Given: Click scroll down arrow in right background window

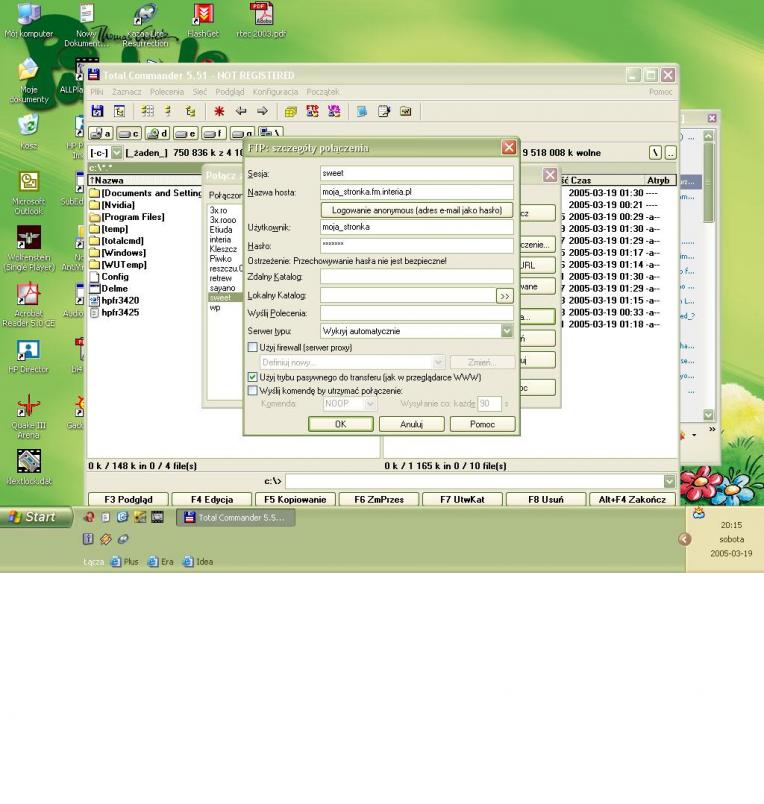Looking at the screenshot, I should click(x=708, y=414).
